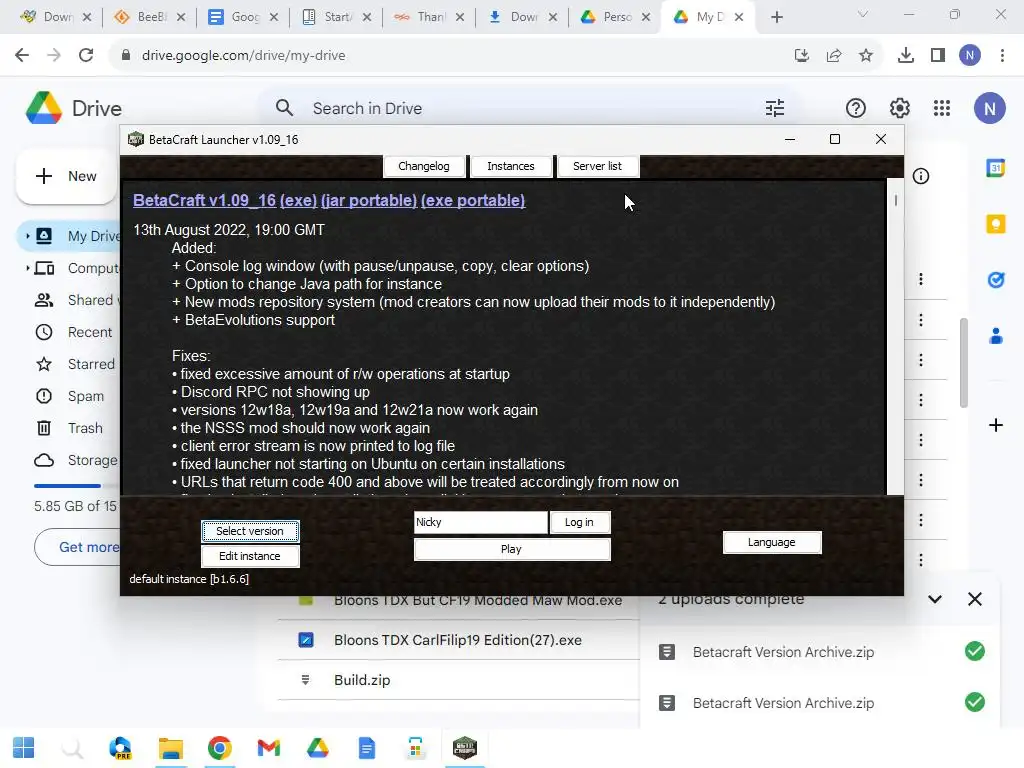Open the Language selection button

click(x=772, y=542)
